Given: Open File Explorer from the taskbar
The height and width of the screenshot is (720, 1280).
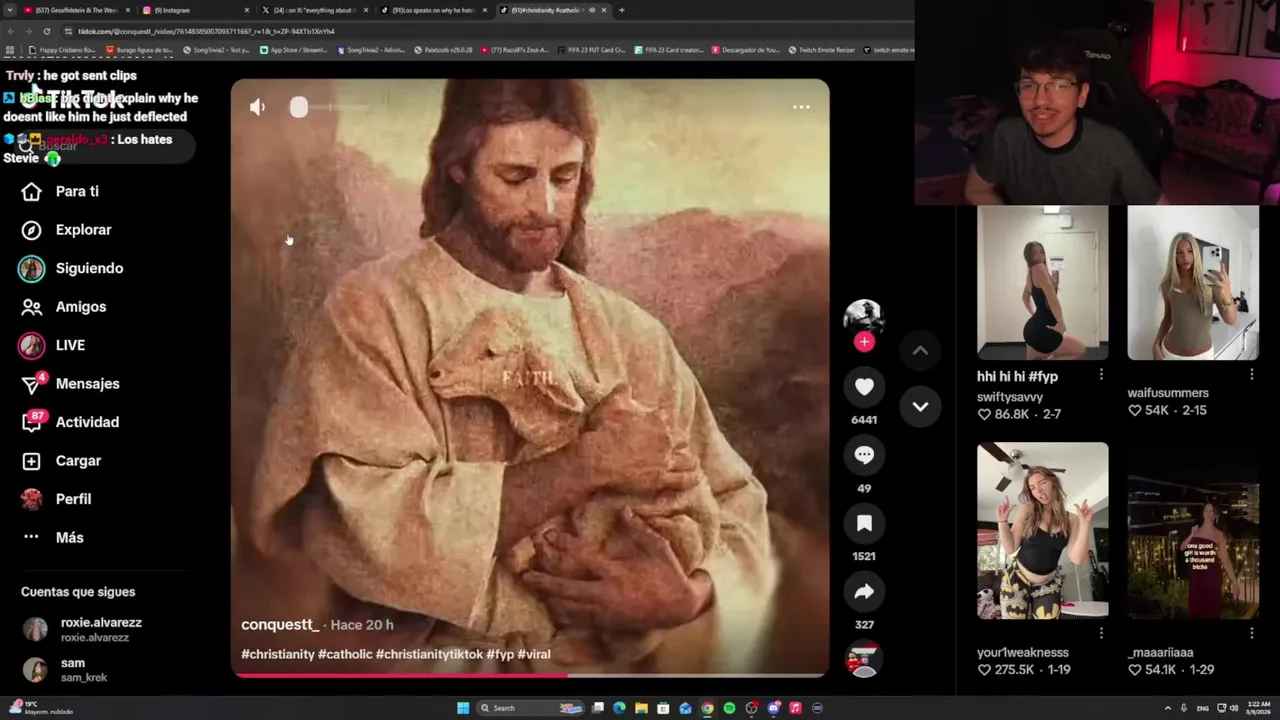Looking at the screenshot, I should pos(641,708).
